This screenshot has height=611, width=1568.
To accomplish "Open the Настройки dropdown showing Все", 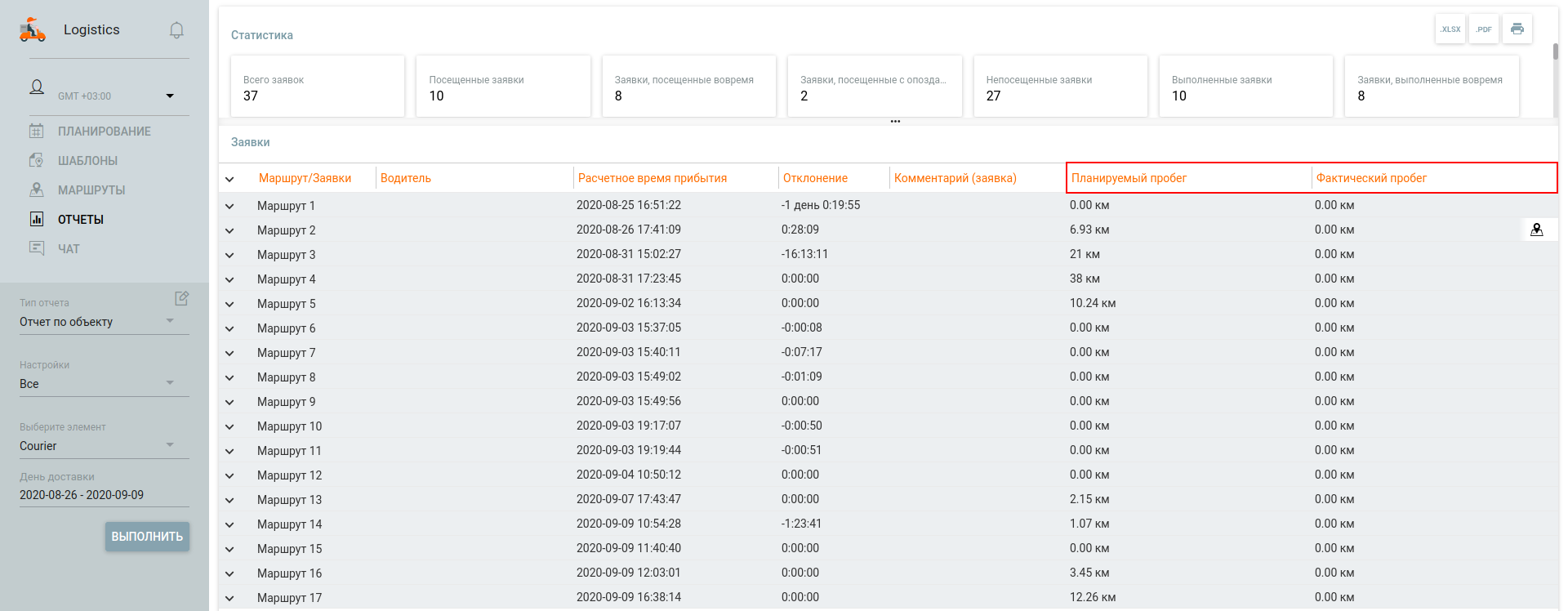I will 96,384.
